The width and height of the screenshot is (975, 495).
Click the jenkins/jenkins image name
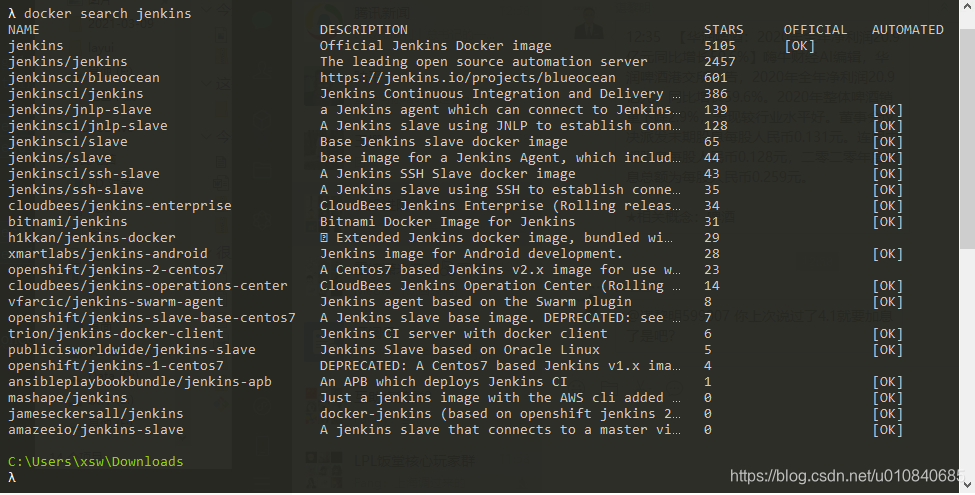coord(68,62)
